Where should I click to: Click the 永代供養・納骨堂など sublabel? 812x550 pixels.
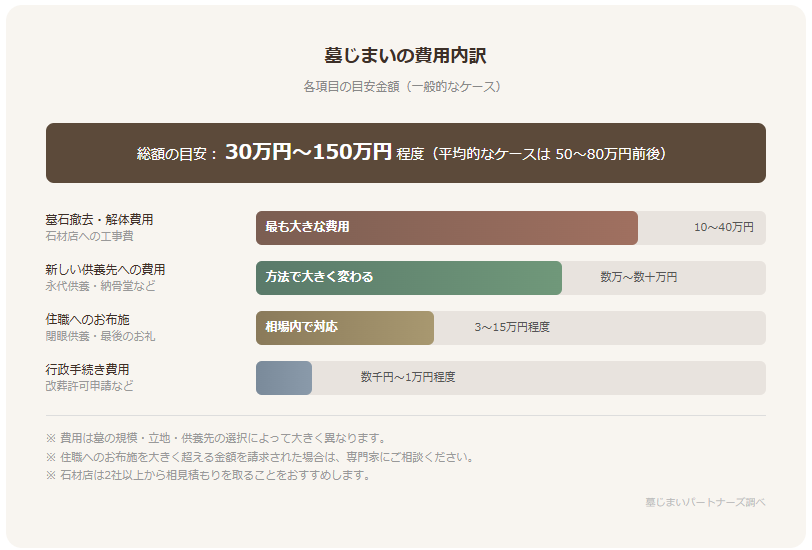point(100,286)
